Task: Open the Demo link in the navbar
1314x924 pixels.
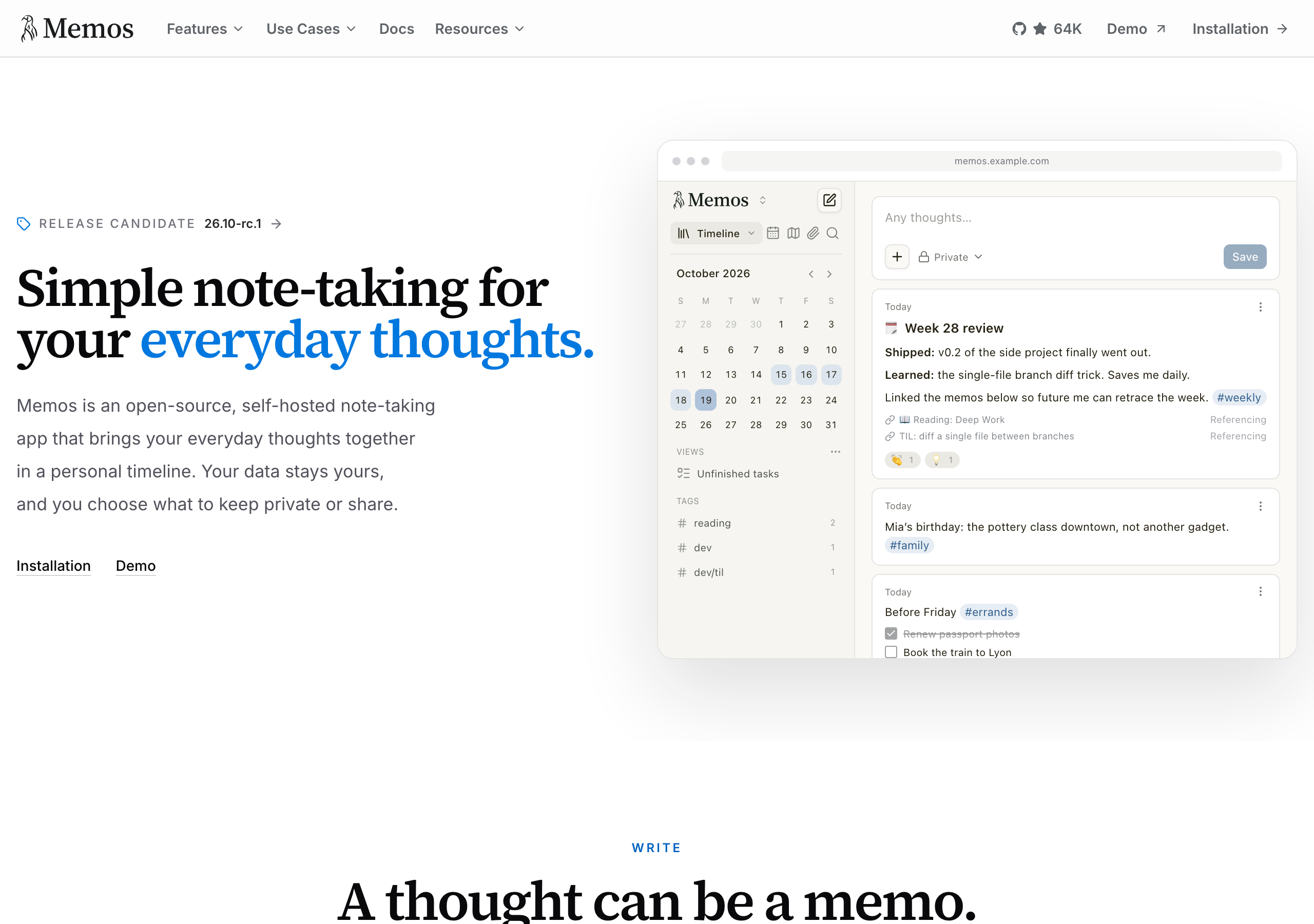Action: click(1136, 29)
